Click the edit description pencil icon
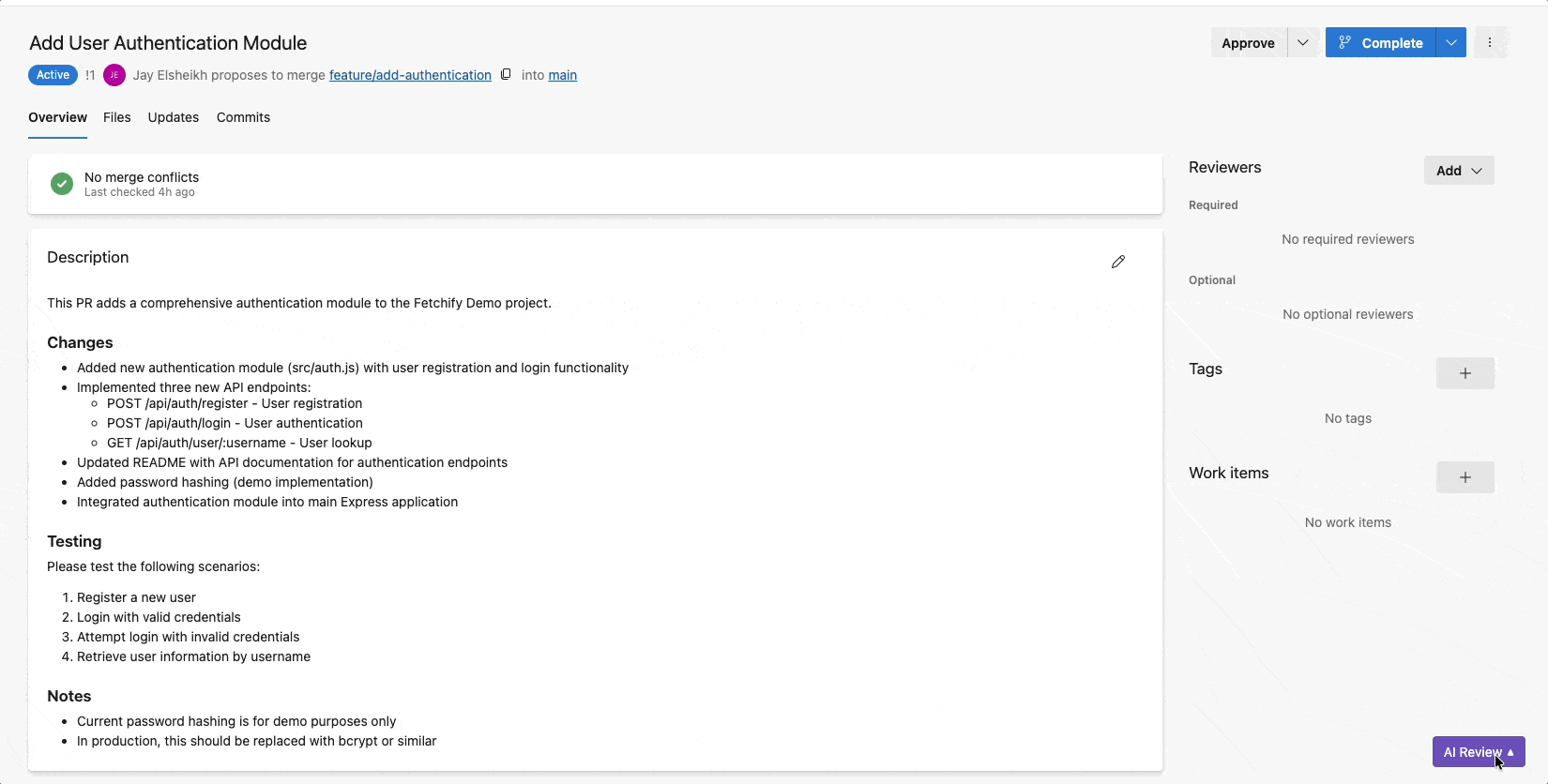Image resolution: width=1548 pixels, height=784 pixels. click(1117, 262)
